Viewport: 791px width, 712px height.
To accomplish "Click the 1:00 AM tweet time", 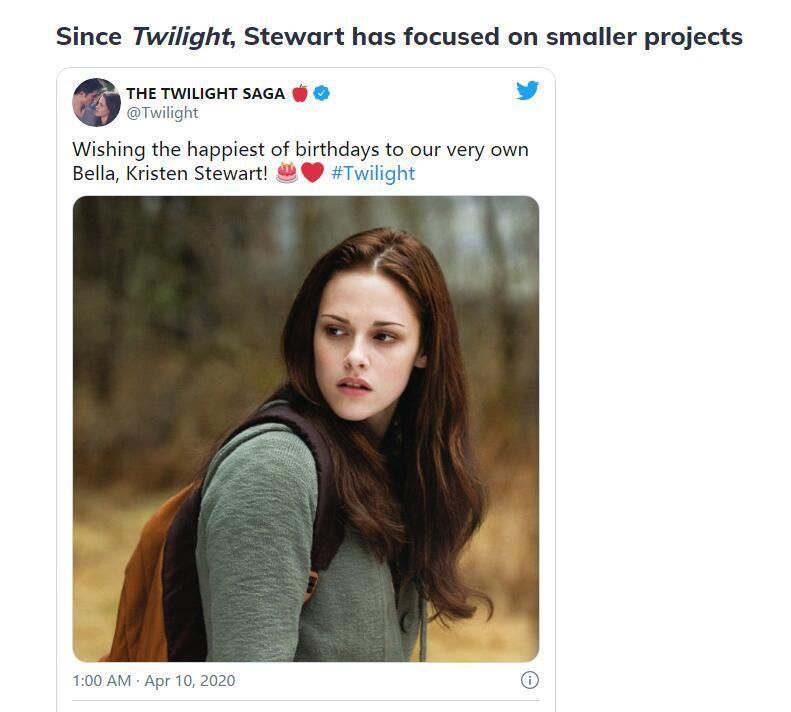I will coord(101,680).
